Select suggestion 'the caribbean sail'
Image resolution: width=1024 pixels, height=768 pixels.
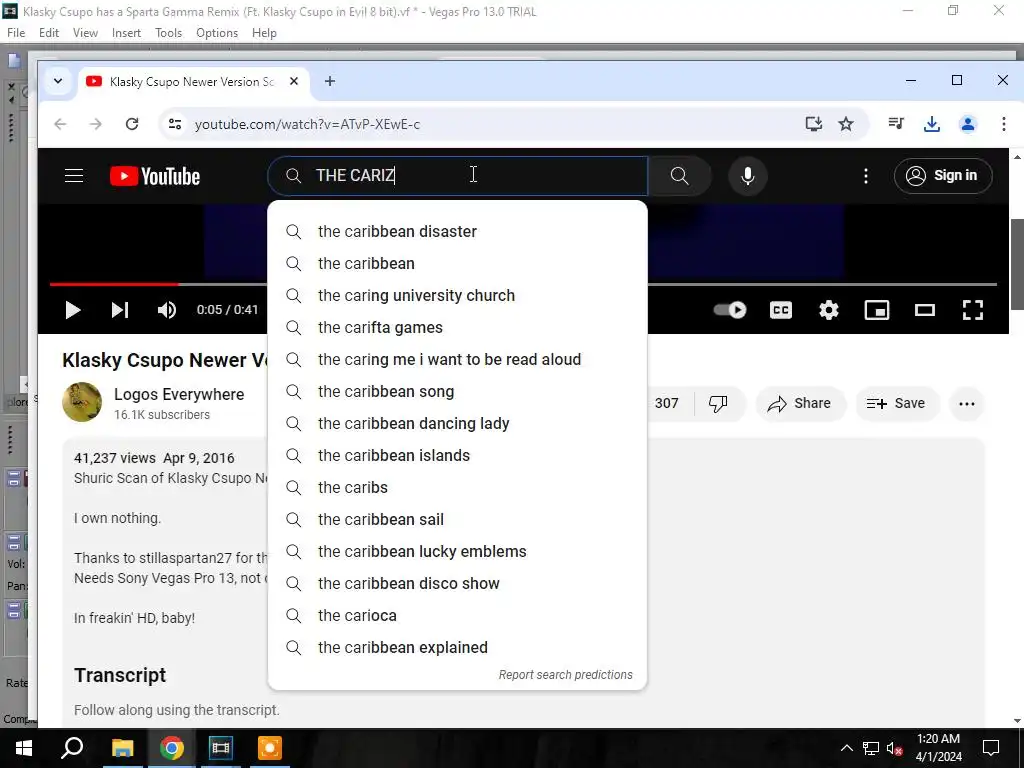tap(457, 520)
